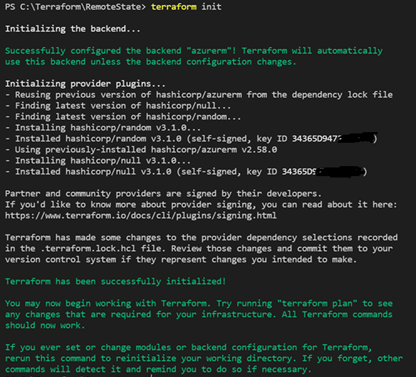This screenshot has width=416, height=377.
Task: Click 'any changes that are required for your infrastructure' line
Action: [199, 314]
